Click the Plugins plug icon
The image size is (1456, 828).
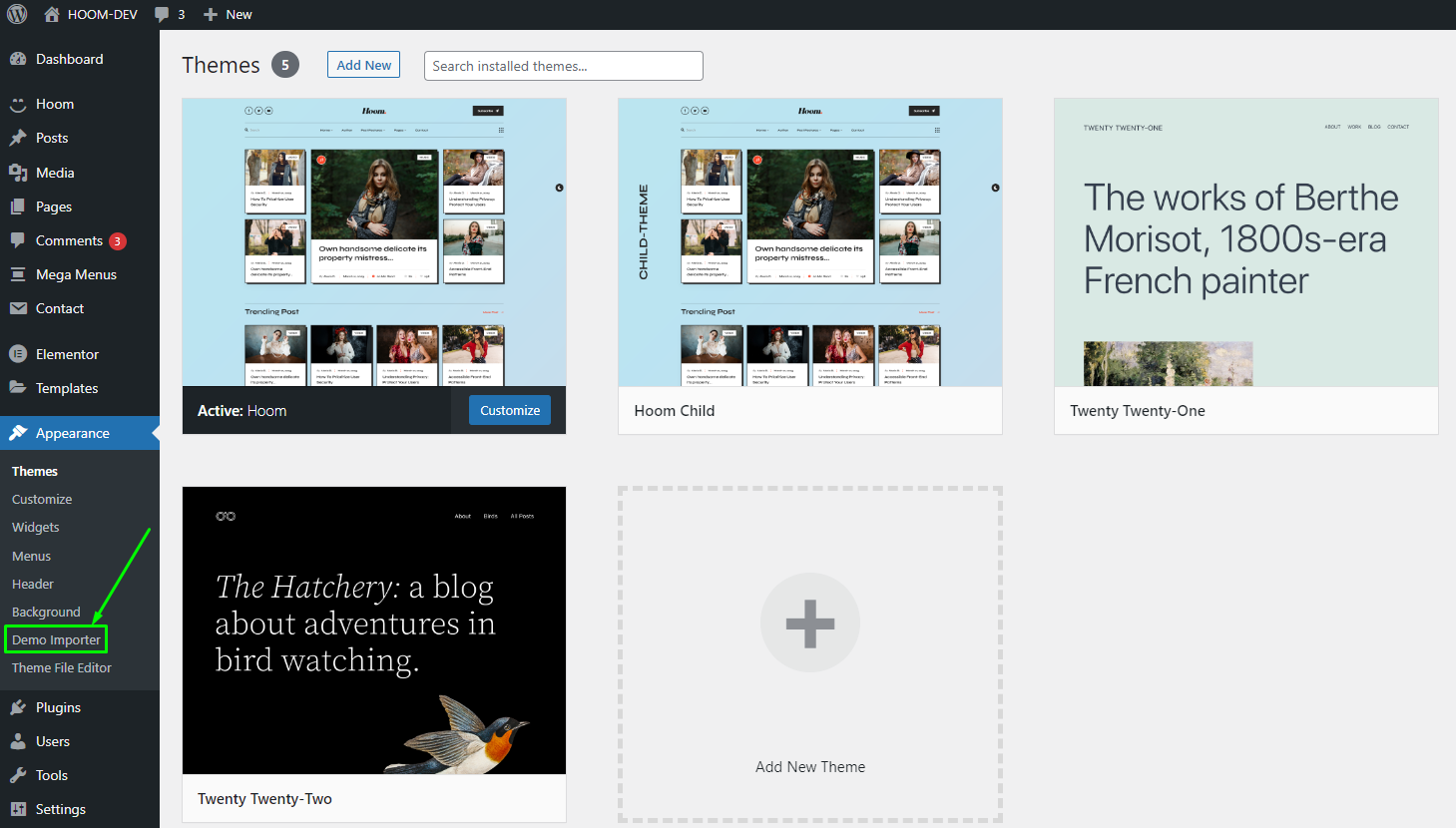pyautogui.click(x=18, y=707)
